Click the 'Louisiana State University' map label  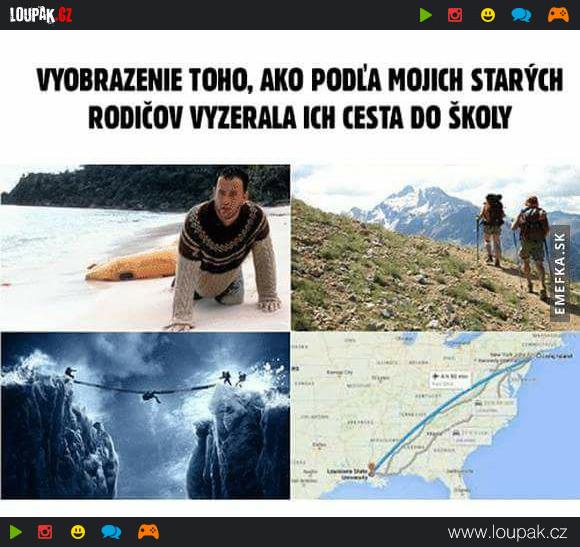[x=347, y=474]
